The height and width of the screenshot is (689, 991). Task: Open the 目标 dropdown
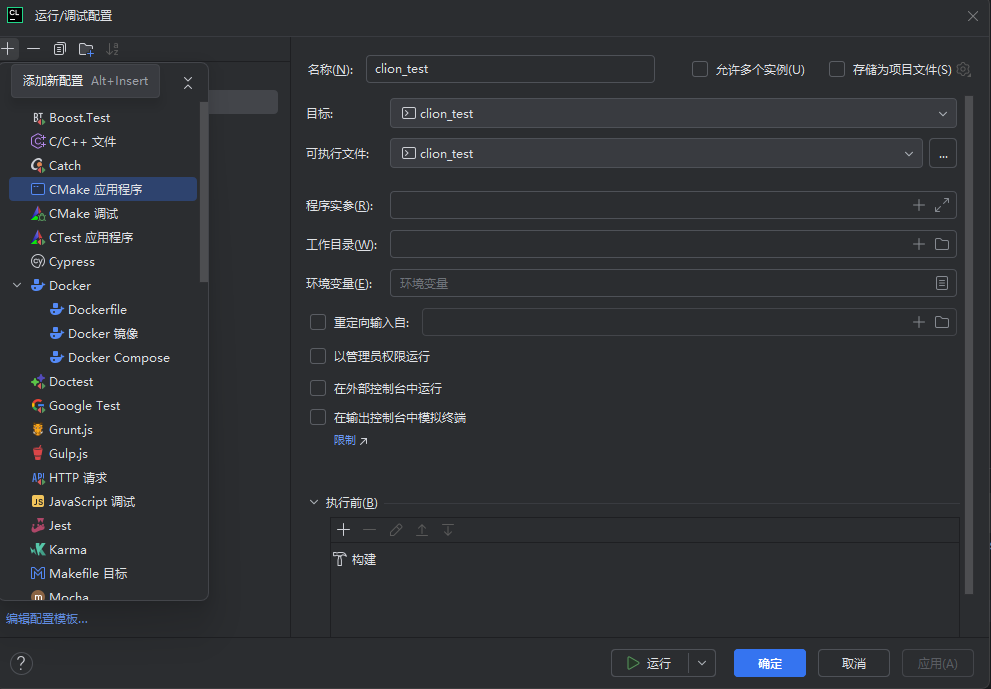click(673, 114)
